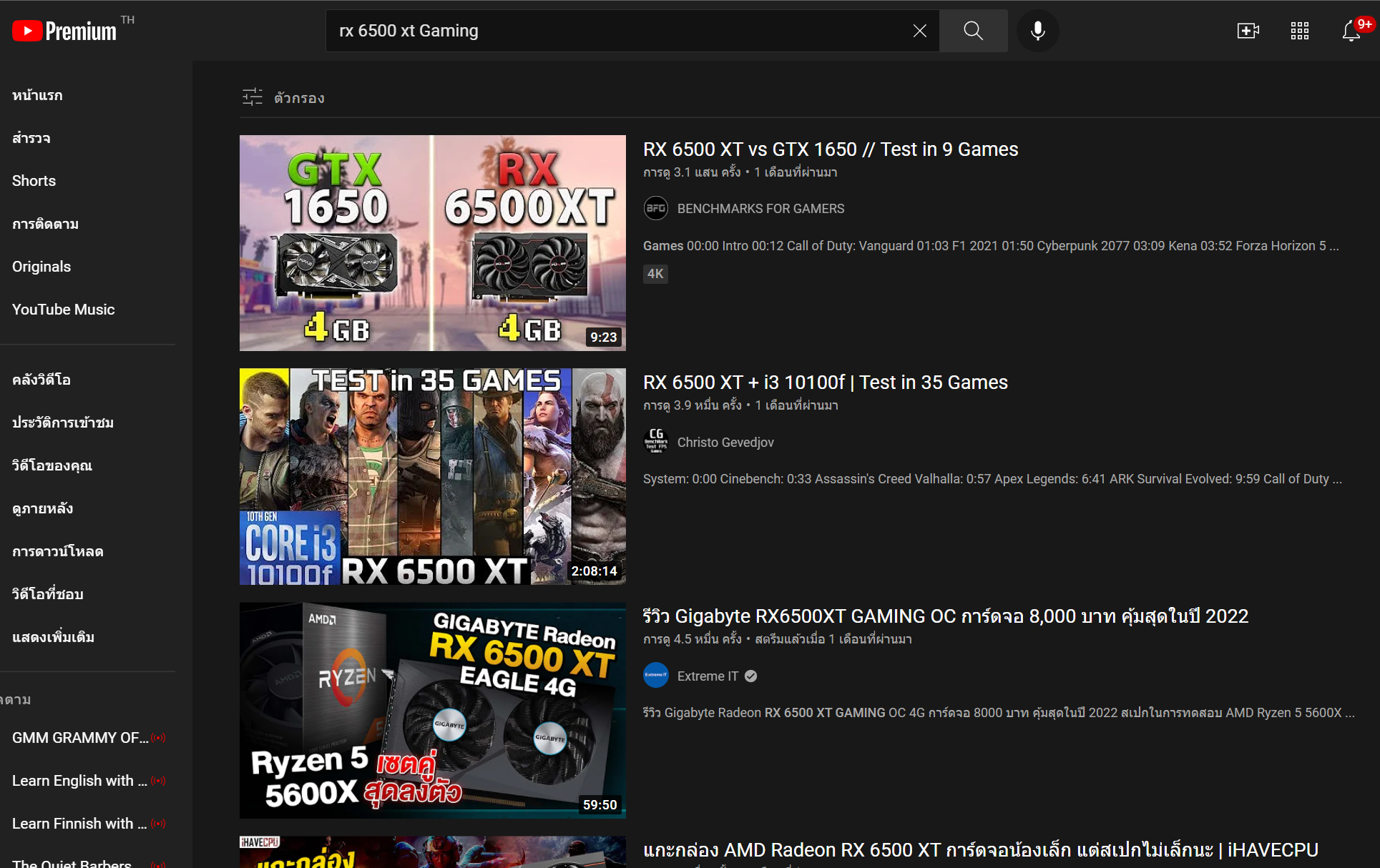1380x868 pixels.
Task: Open วิดีโอที่ชอบ (Liked videos) in sidebar
Action: pyautogui.click(x=48, y=594)
